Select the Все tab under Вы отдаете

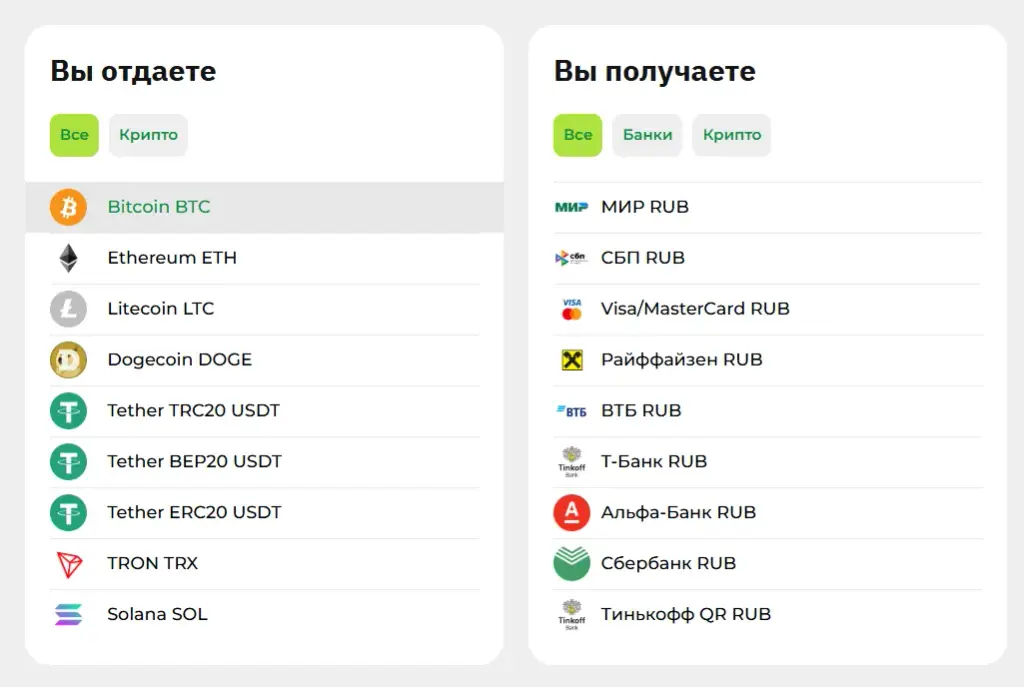[x=74, y=135]
